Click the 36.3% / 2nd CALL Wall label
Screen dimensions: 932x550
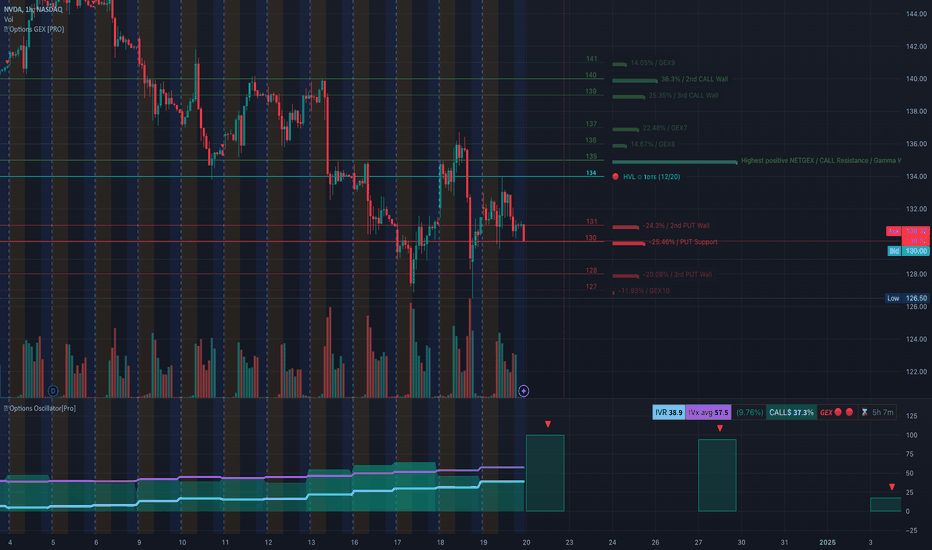tap(694, 79)
